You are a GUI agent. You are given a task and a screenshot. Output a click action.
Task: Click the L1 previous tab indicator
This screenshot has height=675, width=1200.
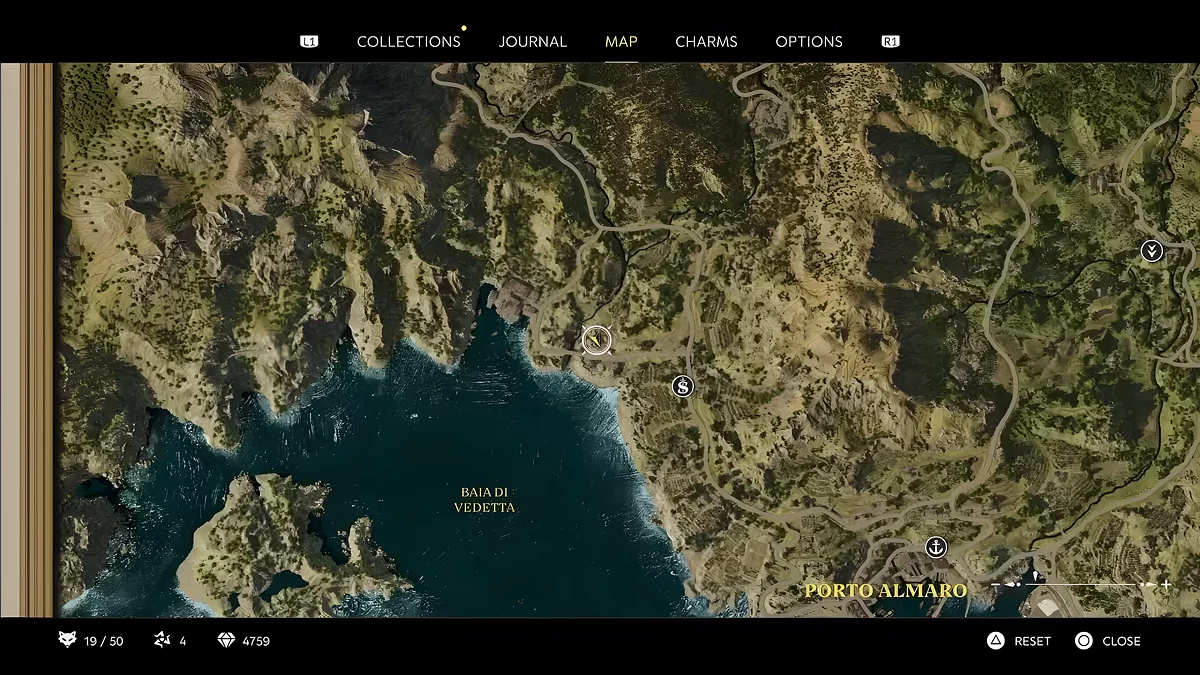tap(309, 42)
